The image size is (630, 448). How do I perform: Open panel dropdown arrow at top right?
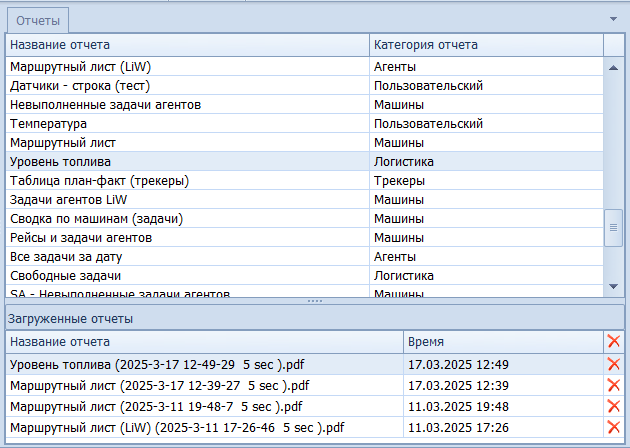click(614, 18)
